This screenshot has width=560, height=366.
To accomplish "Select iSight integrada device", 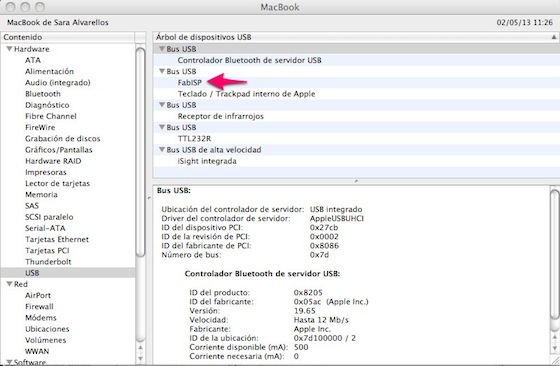I will coord(207,161).
